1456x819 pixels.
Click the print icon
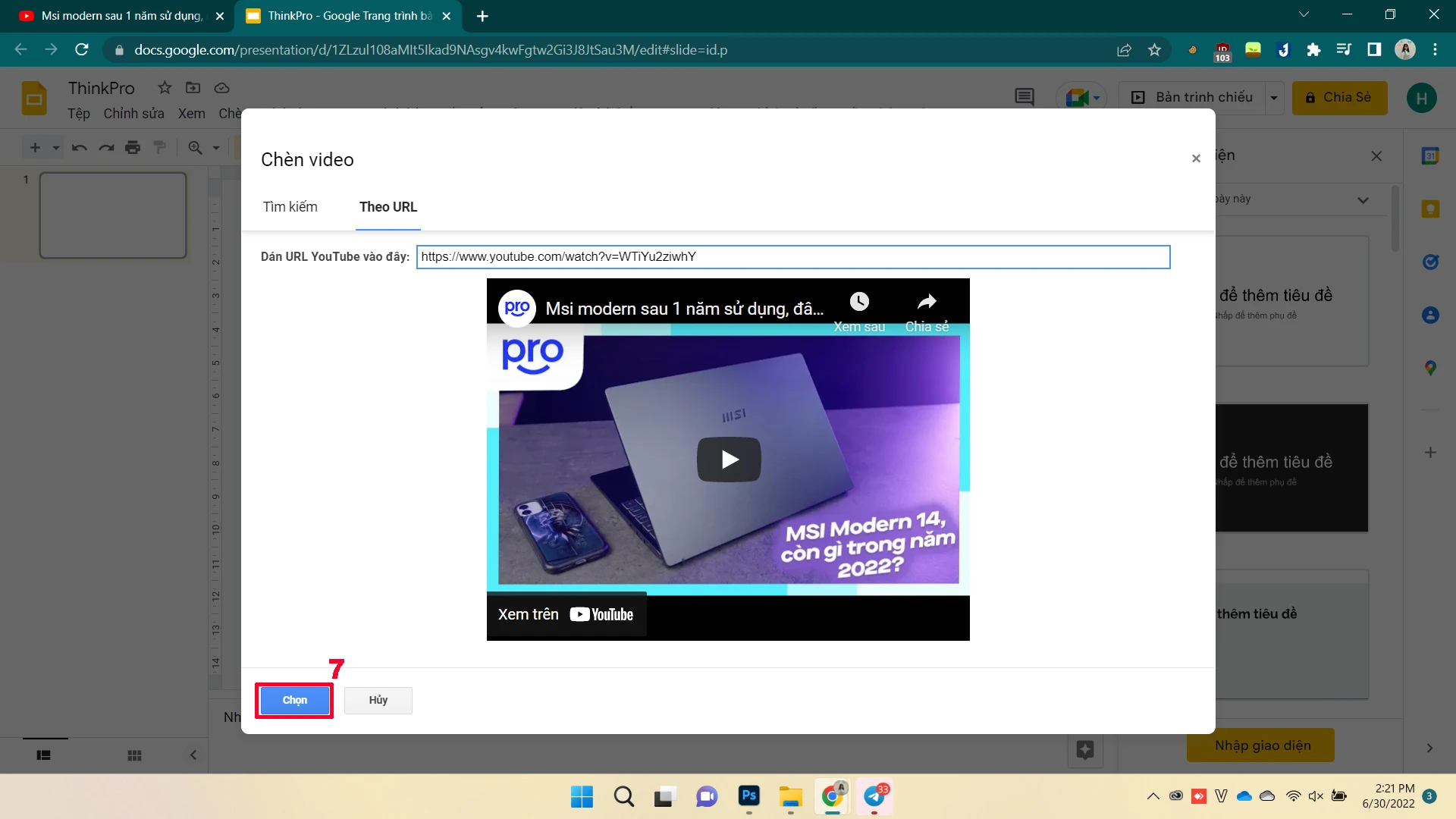click(x=133, y=147)
